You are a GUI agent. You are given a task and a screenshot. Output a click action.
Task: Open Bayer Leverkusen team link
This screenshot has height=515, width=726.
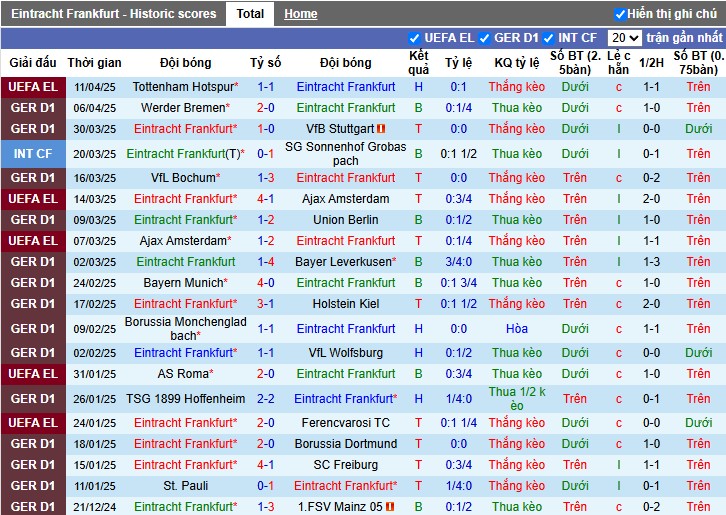[343, 262]
